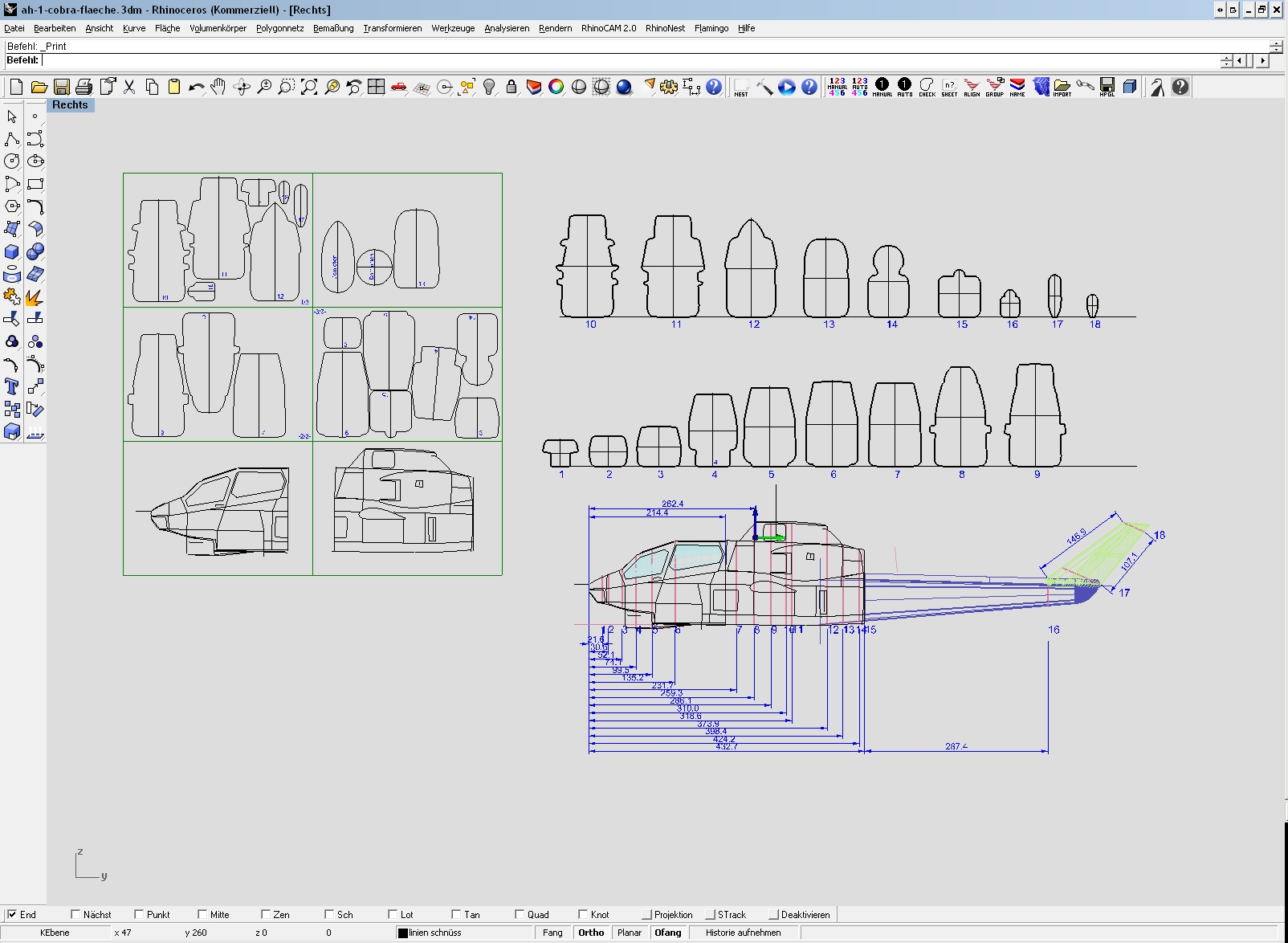Expand the command line scroll-up arrow
The width and height of the screenshot is (1288, 943).
coord(1226,58)
